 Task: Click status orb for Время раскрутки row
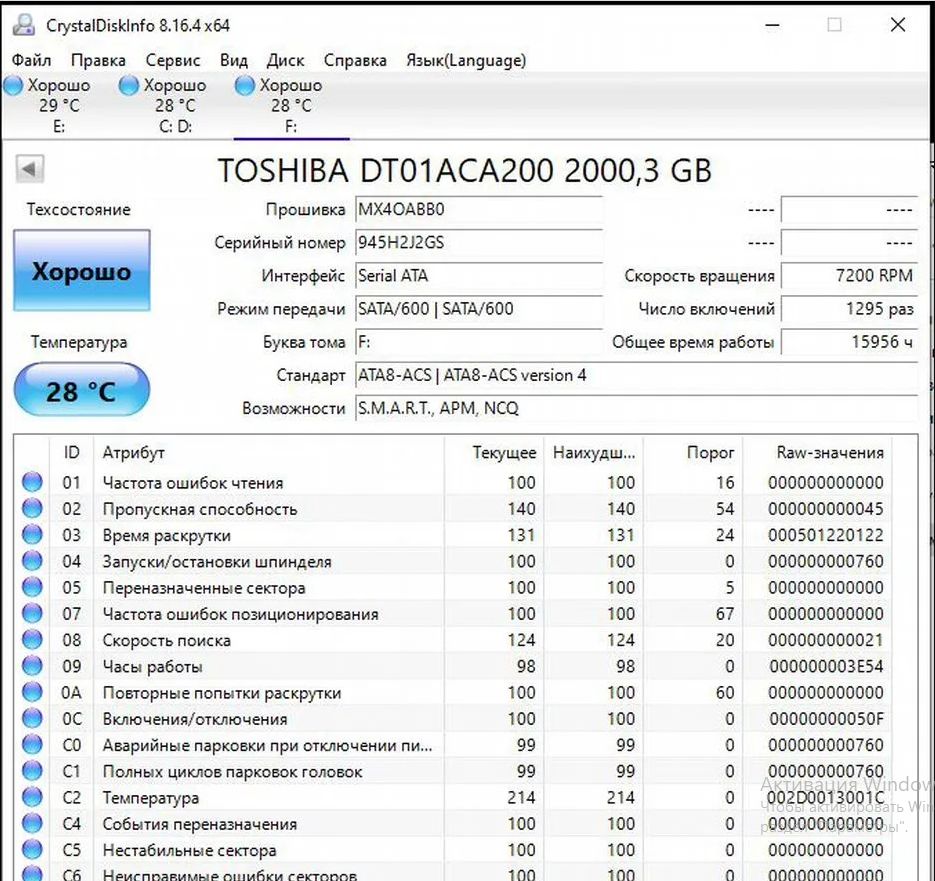[32, 534]
